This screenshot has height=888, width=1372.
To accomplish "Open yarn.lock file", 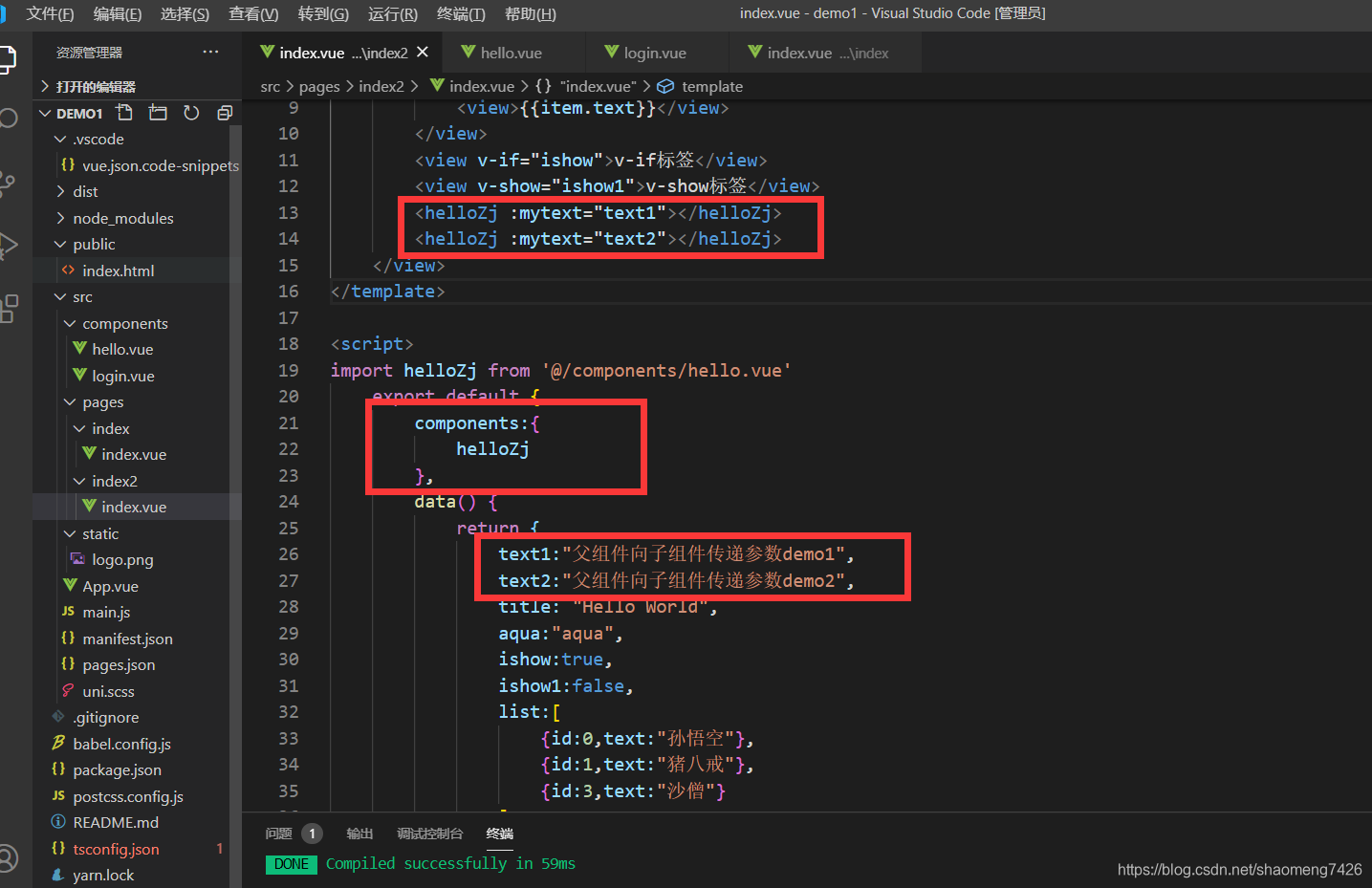I will pos(103,875).
